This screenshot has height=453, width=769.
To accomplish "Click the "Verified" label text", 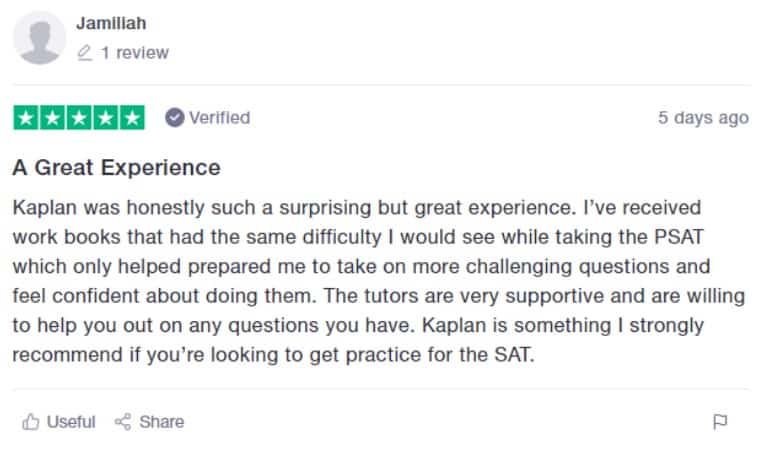I will [219, 118].
